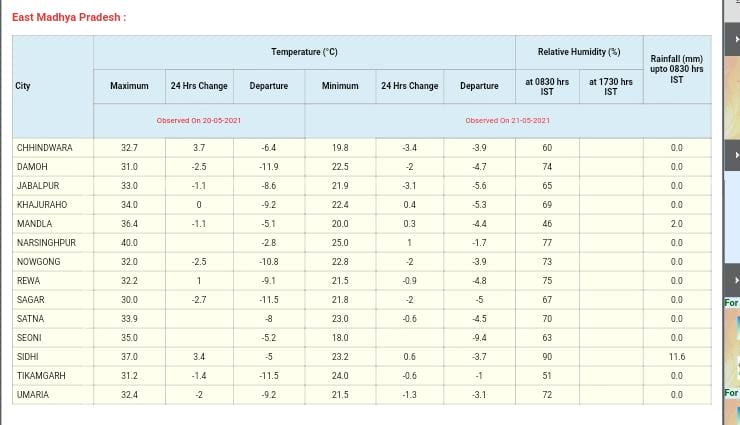Image resolution: width=740 pixels, height=425 pixels.
Task: Click the Minimum temperature column header
Action: click(x=340, y=86)
